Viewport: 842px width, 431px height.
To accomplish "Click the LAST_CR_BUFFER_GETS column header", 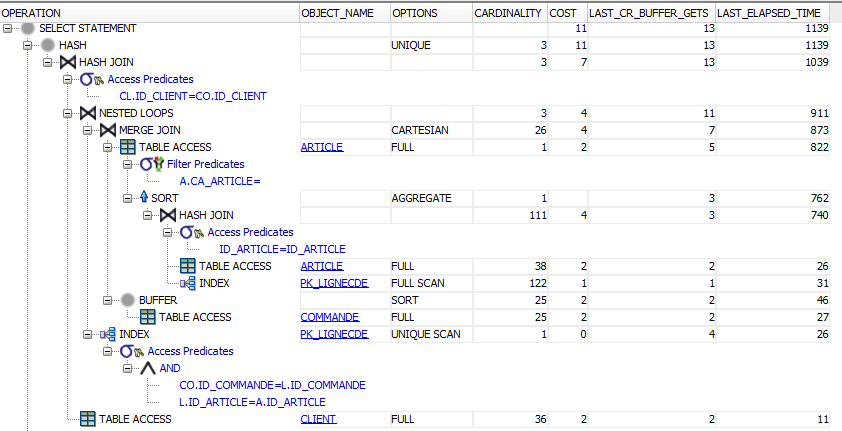I will tap(652, 13).
